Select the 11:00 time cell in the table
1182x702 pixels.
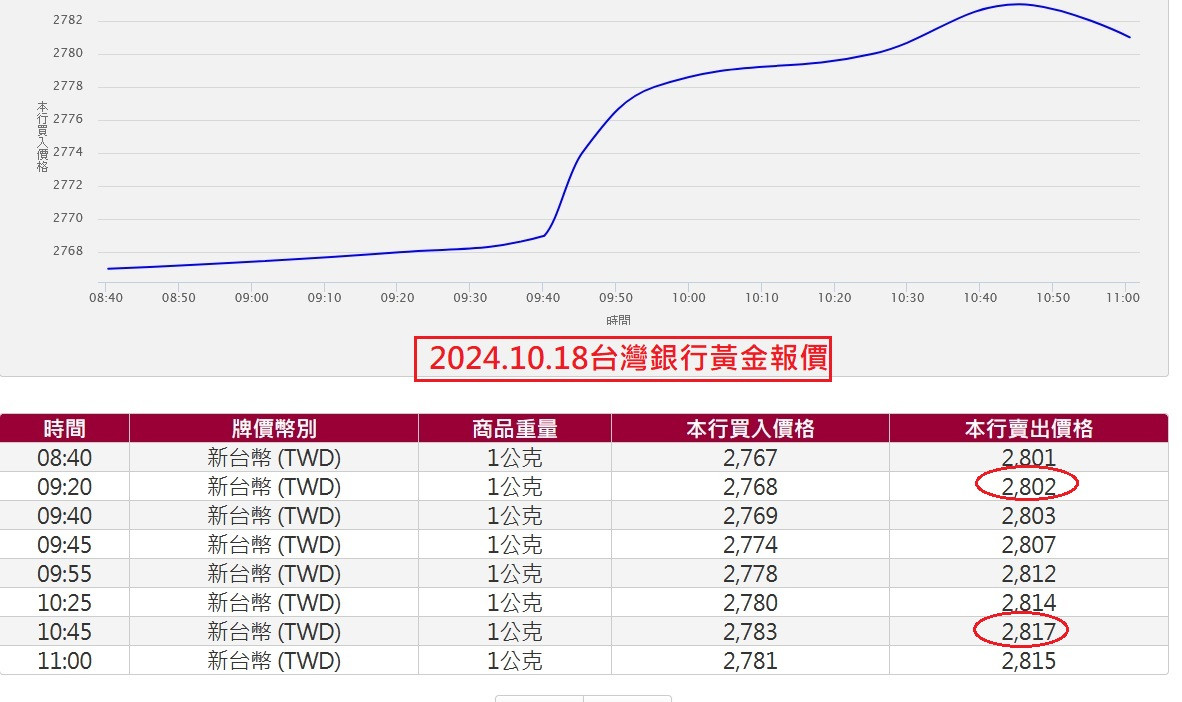click(x=65, y=661)
